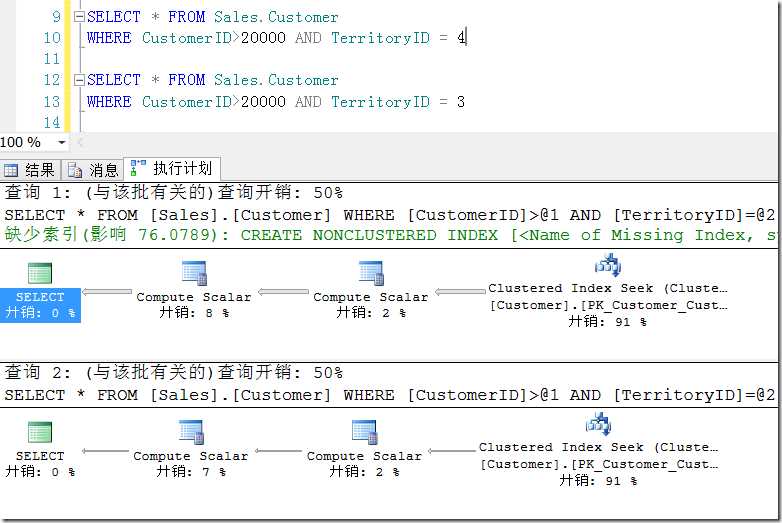The image size is (782, 523).
Task: Click the Clustered Index Seek icon in query 1
Action: point(607,265)
